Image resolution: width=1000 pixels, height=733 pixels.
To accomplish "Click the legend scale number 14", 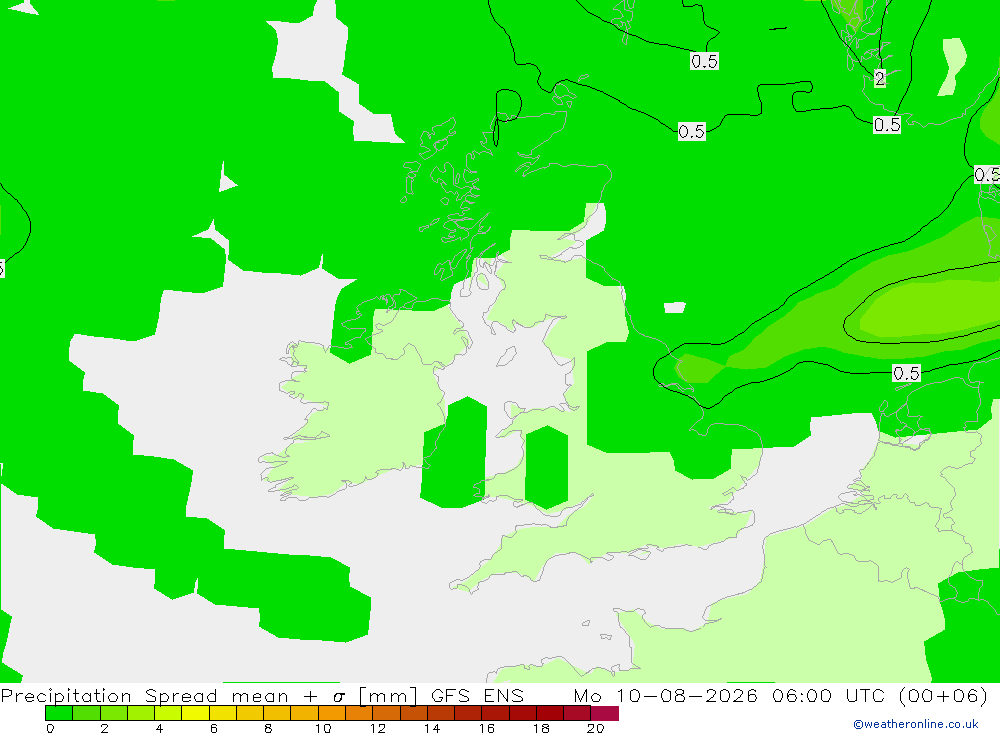I will click(432, 728).
